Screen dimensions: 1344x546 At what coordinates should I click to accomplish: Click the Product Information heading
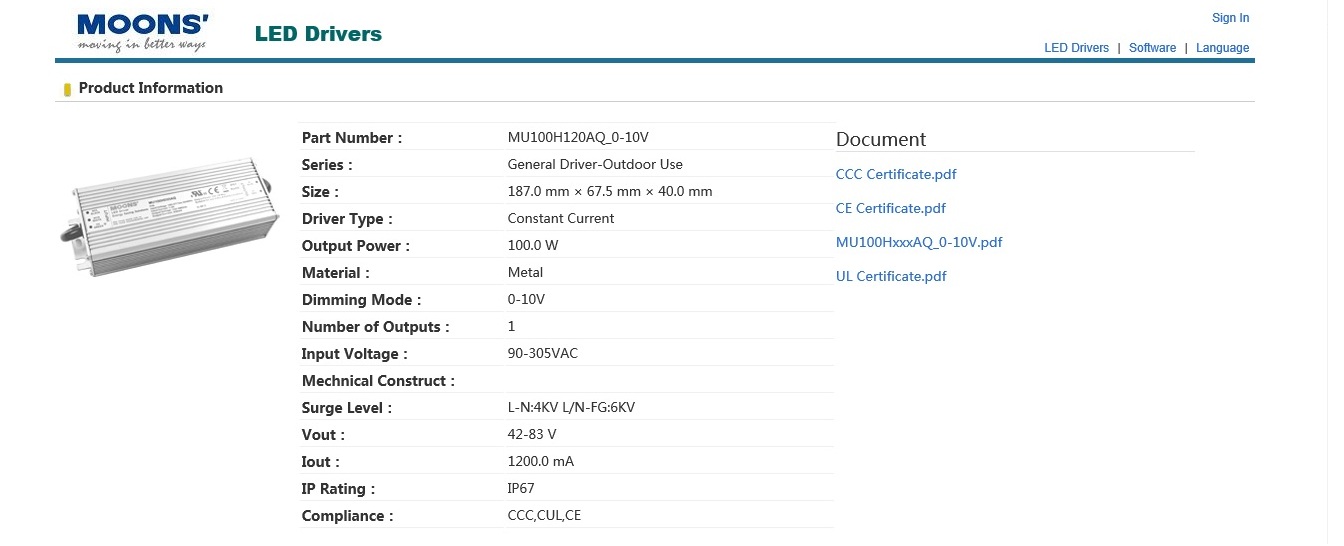150,88
